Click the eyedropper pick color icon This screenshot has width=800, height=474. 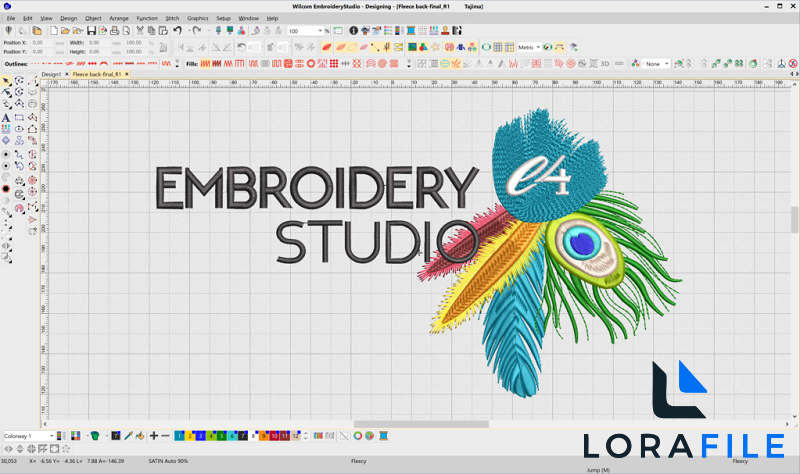point(129,436)
